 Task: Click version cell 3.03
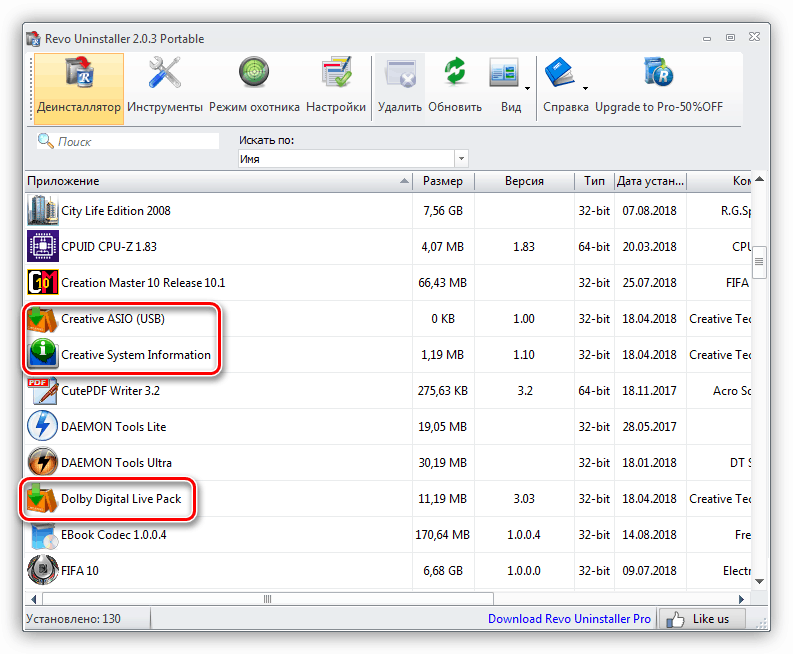(524, 499)
